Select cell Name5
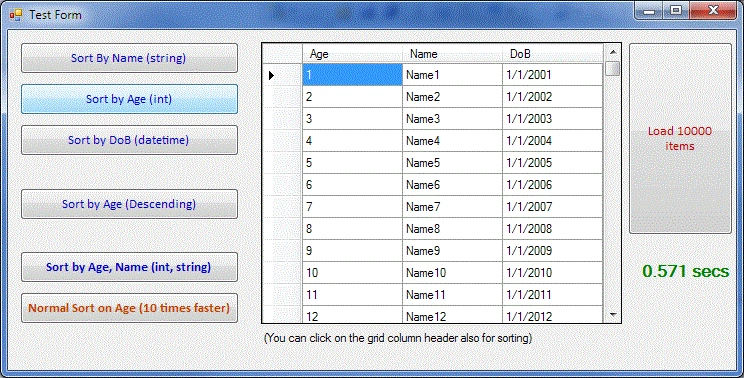Viewport: 744px width, 378px height. [452, 163]
